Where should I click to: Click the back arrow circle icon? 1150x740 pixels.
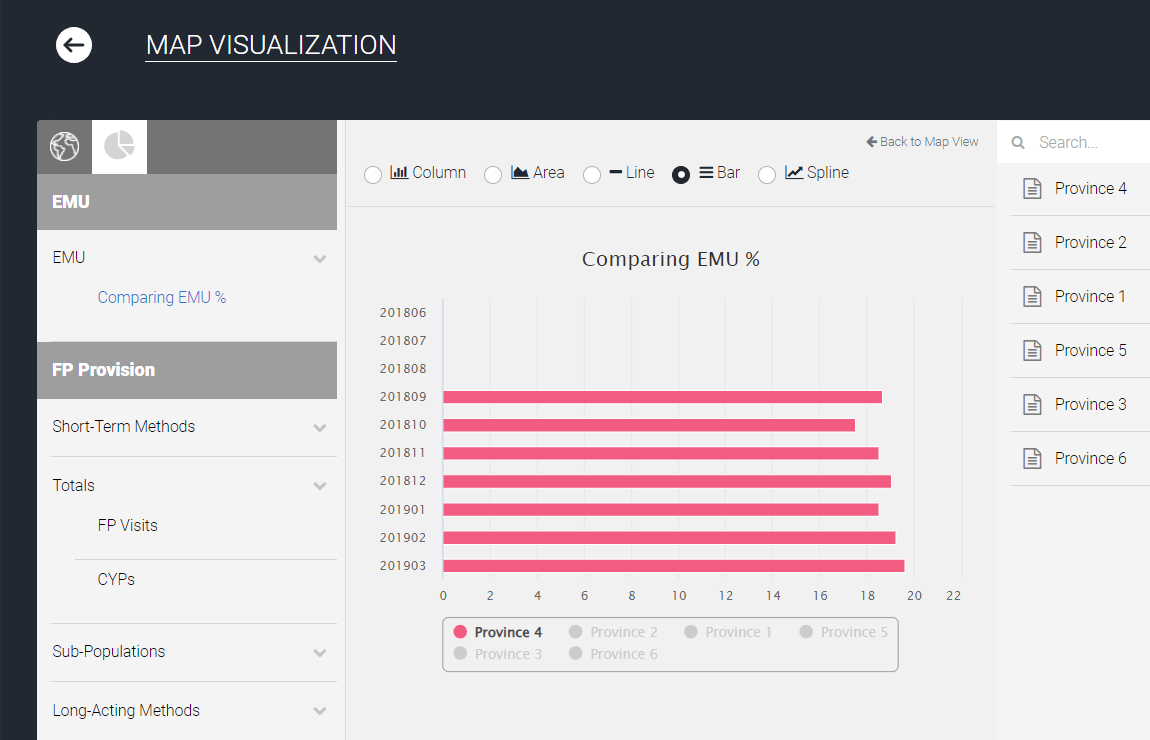[74, 45]
